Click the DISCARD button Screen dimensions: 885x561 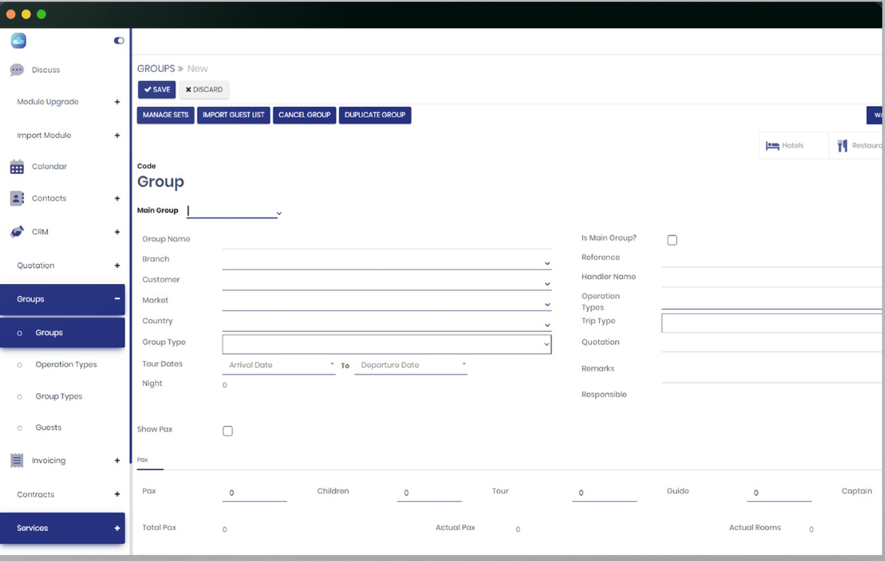click(204, 90)
